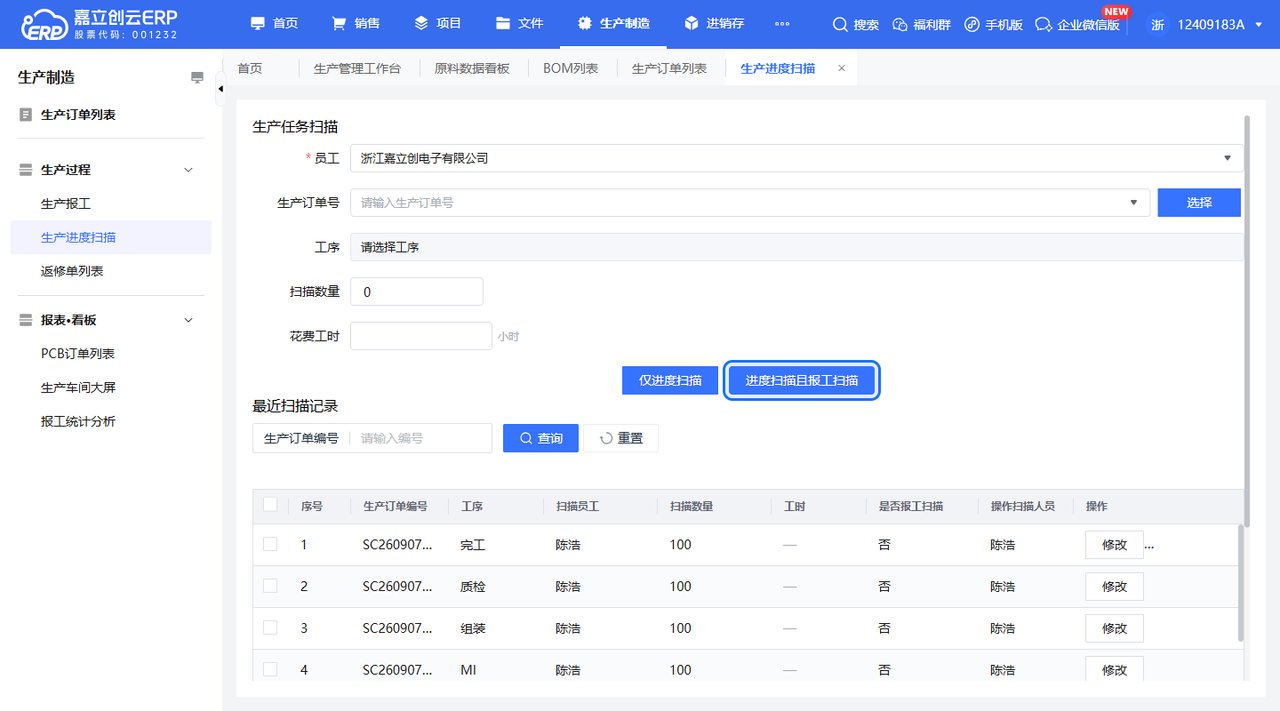Open 企业微信版
The height and width of the screenshot is (711, 1280).
tap(1077, 24)
